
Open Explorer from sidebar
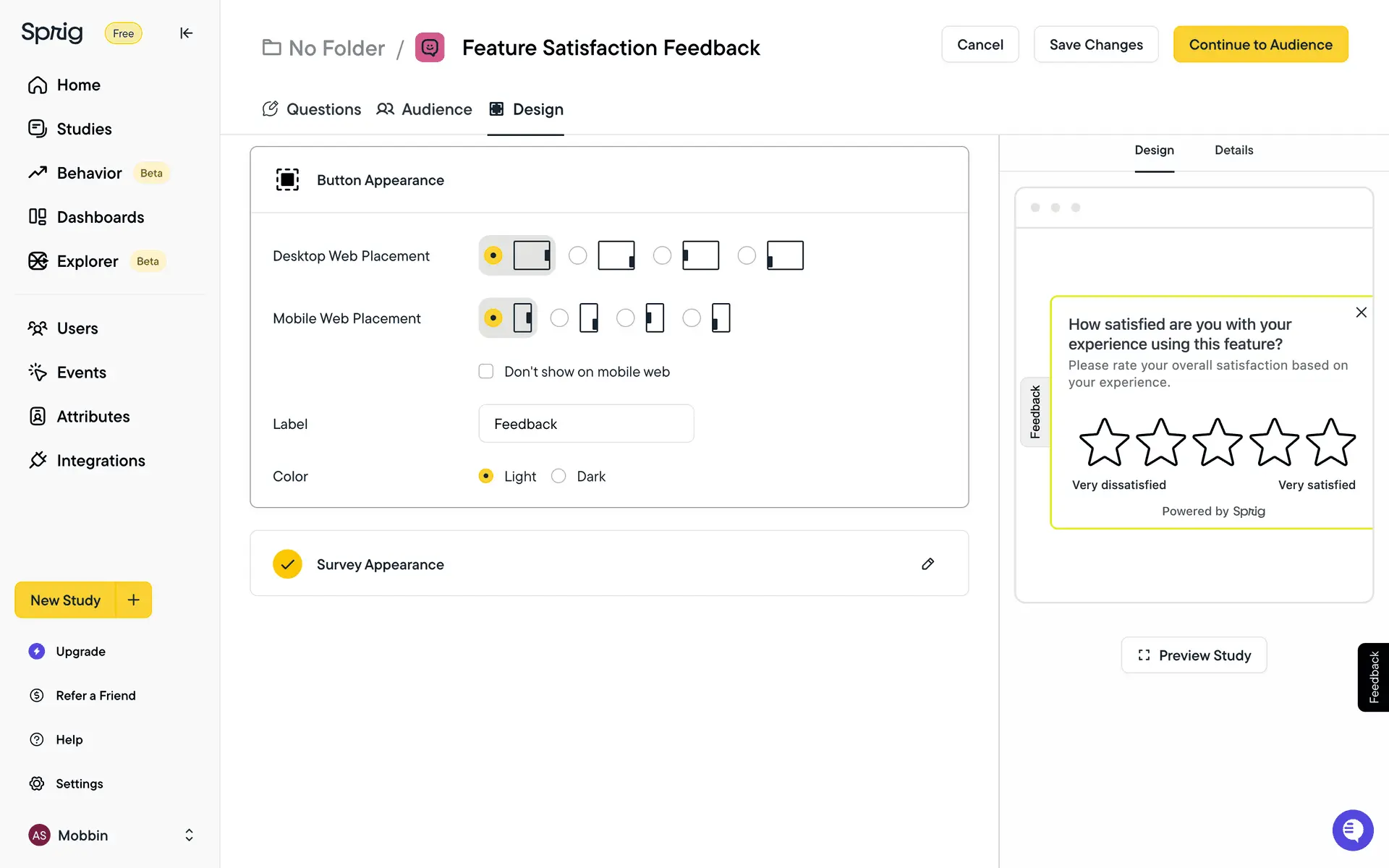(87, 261)
